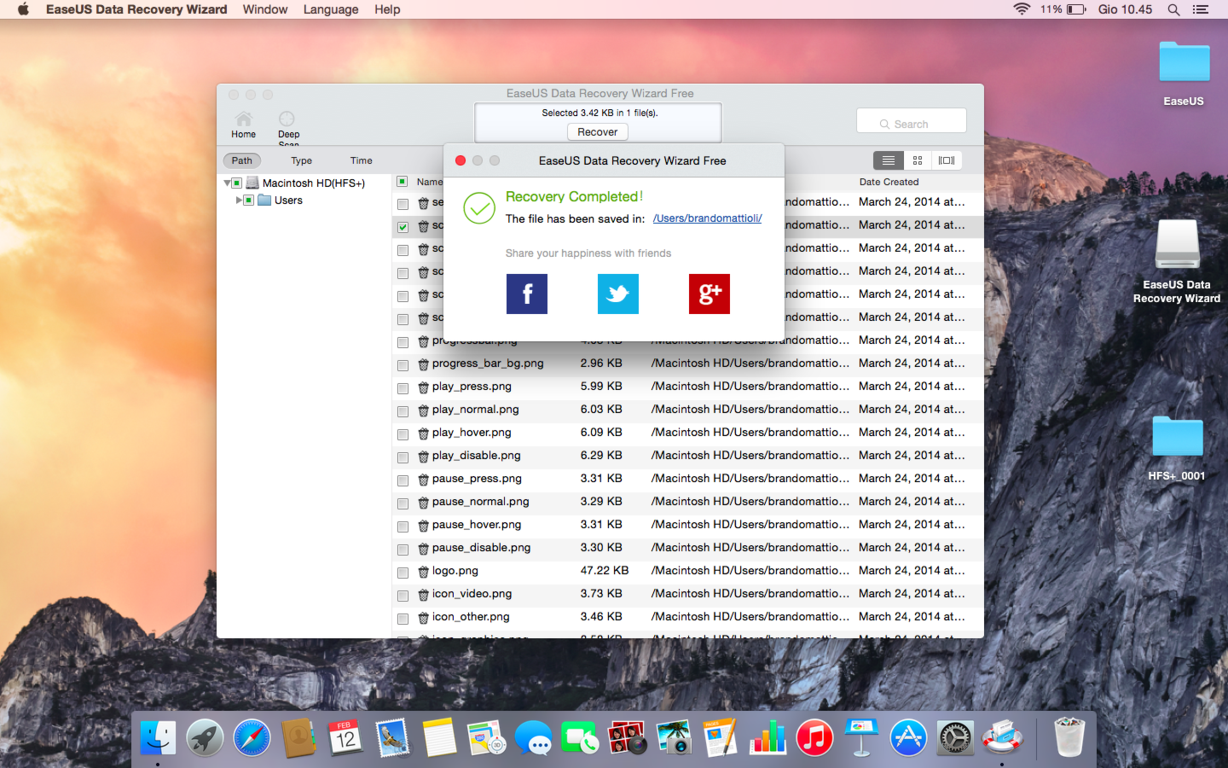Tick checkbox for progress_bar_bg.png
The height and width of the screenshot is (768, 1228).
click(x=403, y=365)
